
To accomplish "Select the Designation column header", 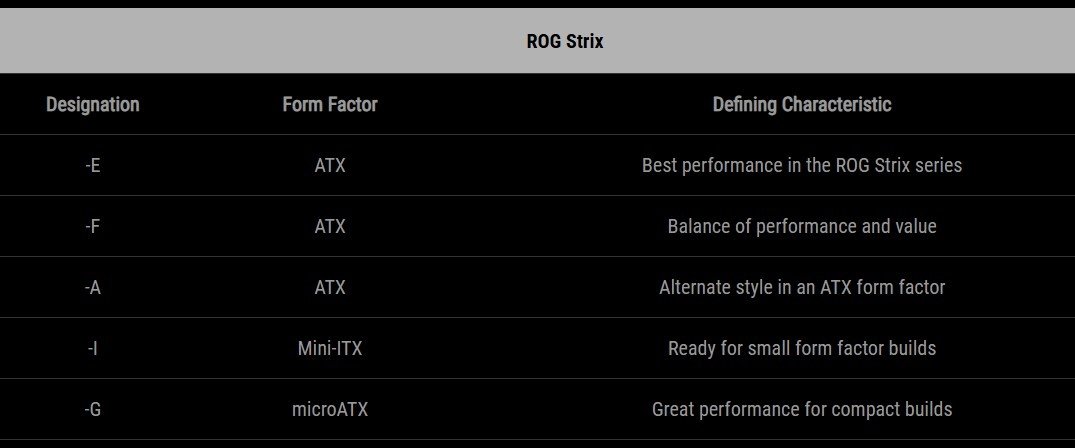I will tap(93, 104).
